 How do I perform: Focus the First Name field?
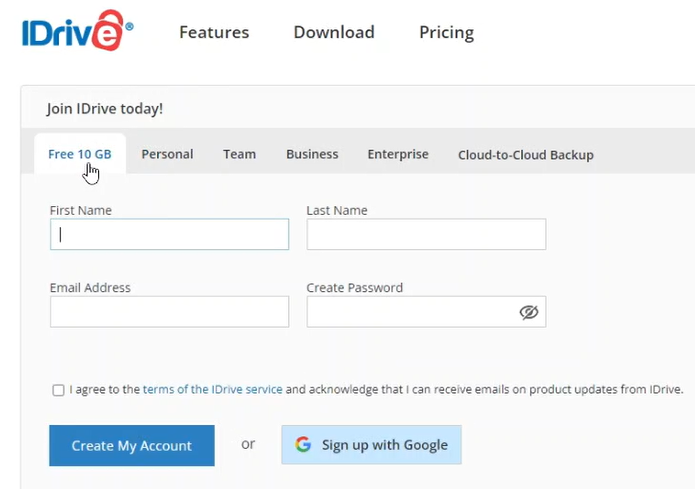point(169,234)
